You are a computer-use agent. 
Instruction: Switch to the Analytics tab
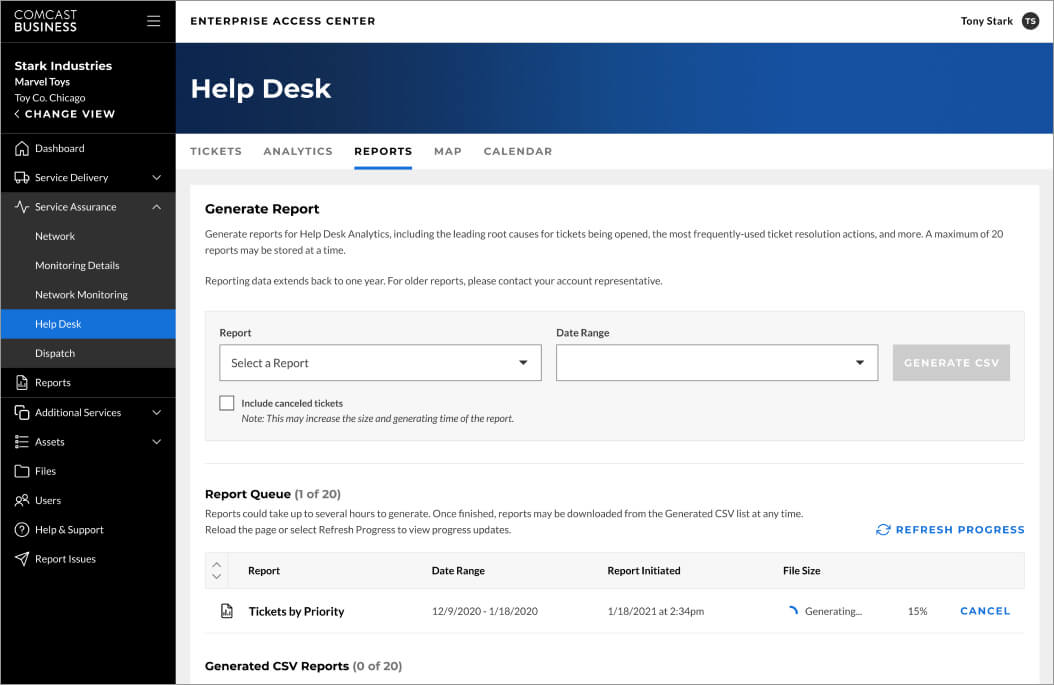coord(297,152)
